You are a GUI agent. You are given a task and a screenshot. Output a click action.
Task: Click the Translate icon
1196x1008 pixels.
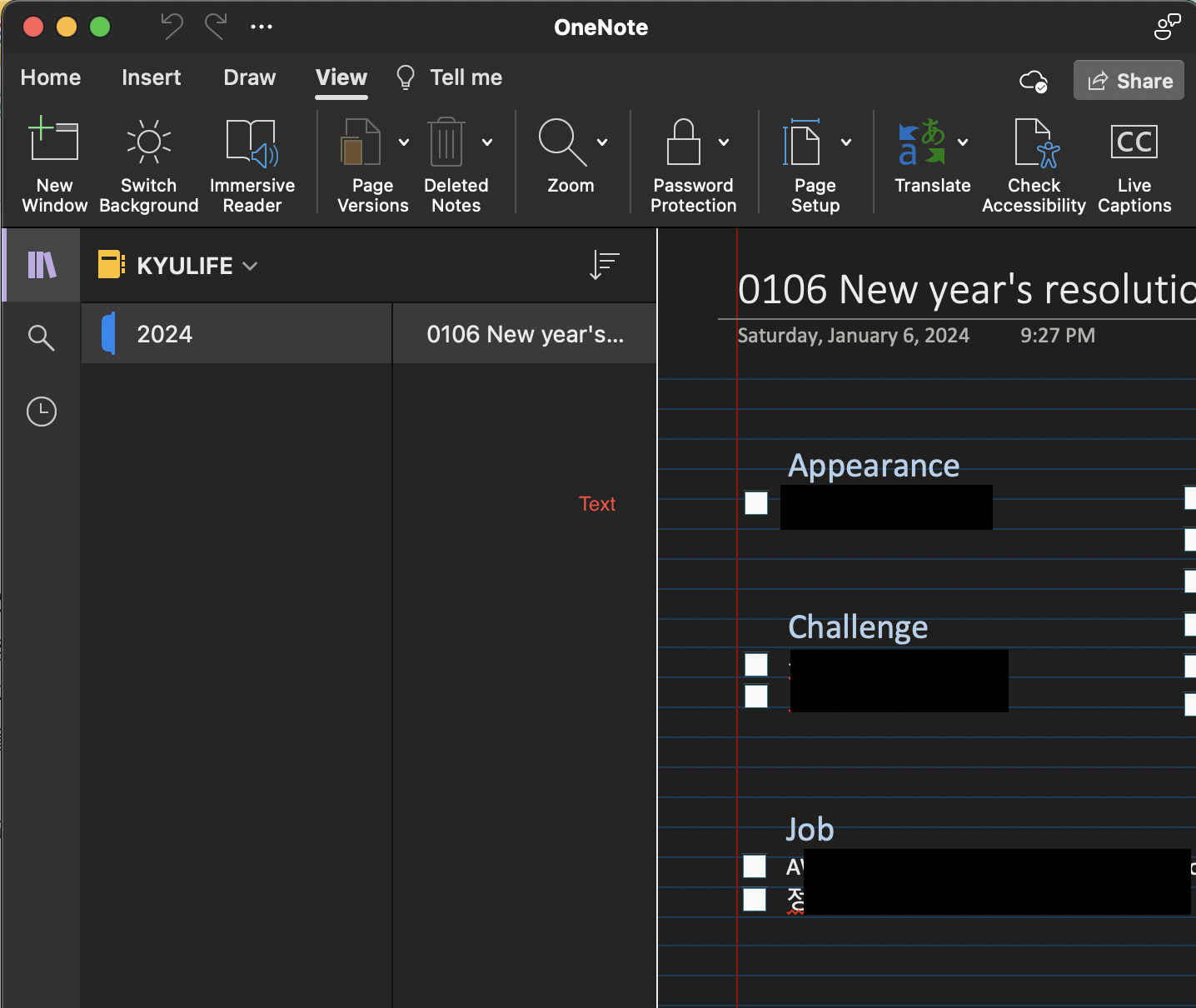[x=922, y=142]
